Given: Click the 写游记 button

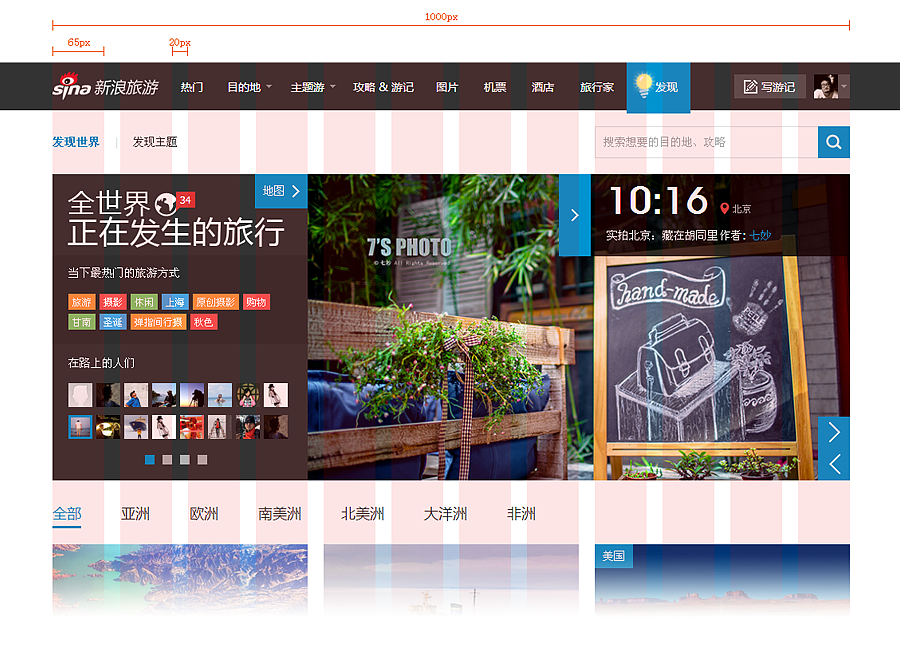Looking at the screenshot, I should point(770,87).
